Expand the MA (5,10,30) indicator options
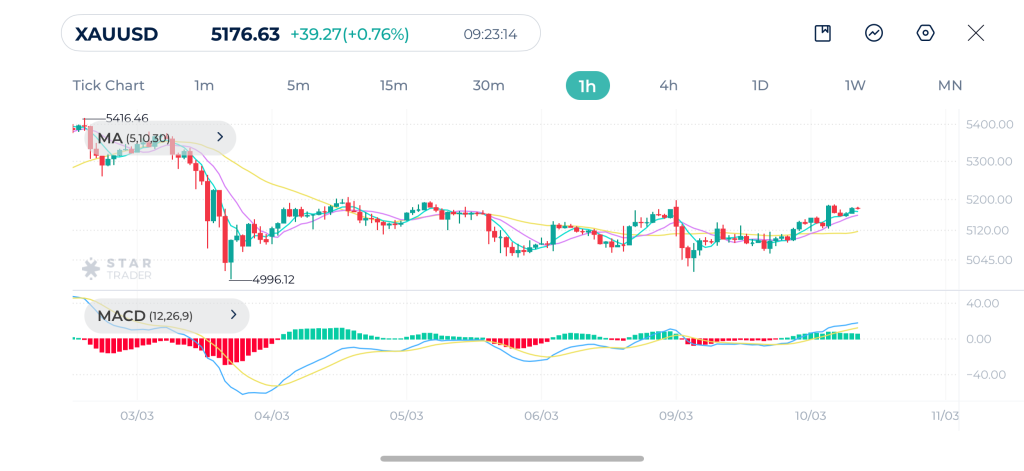 pyautogui.click(x=219, y=137)
